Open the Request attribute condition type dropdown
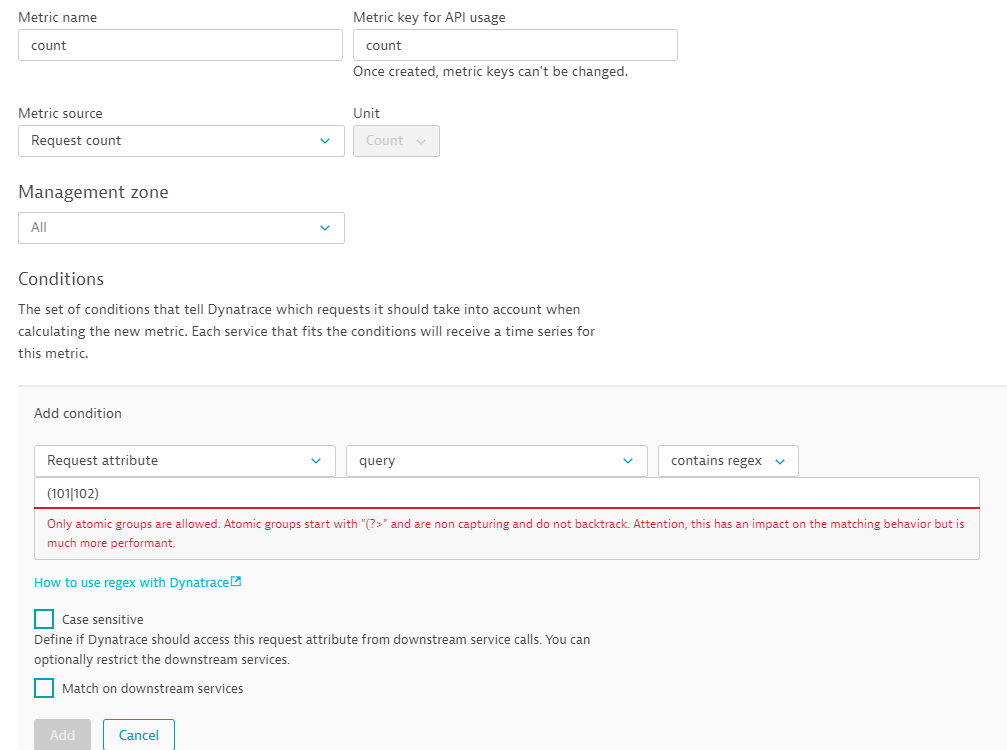 click(x=184, y=461)
